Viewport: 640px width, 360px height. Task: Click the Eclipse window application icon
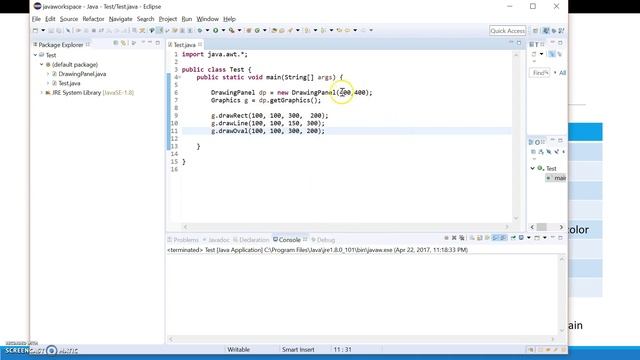(38, 6)
